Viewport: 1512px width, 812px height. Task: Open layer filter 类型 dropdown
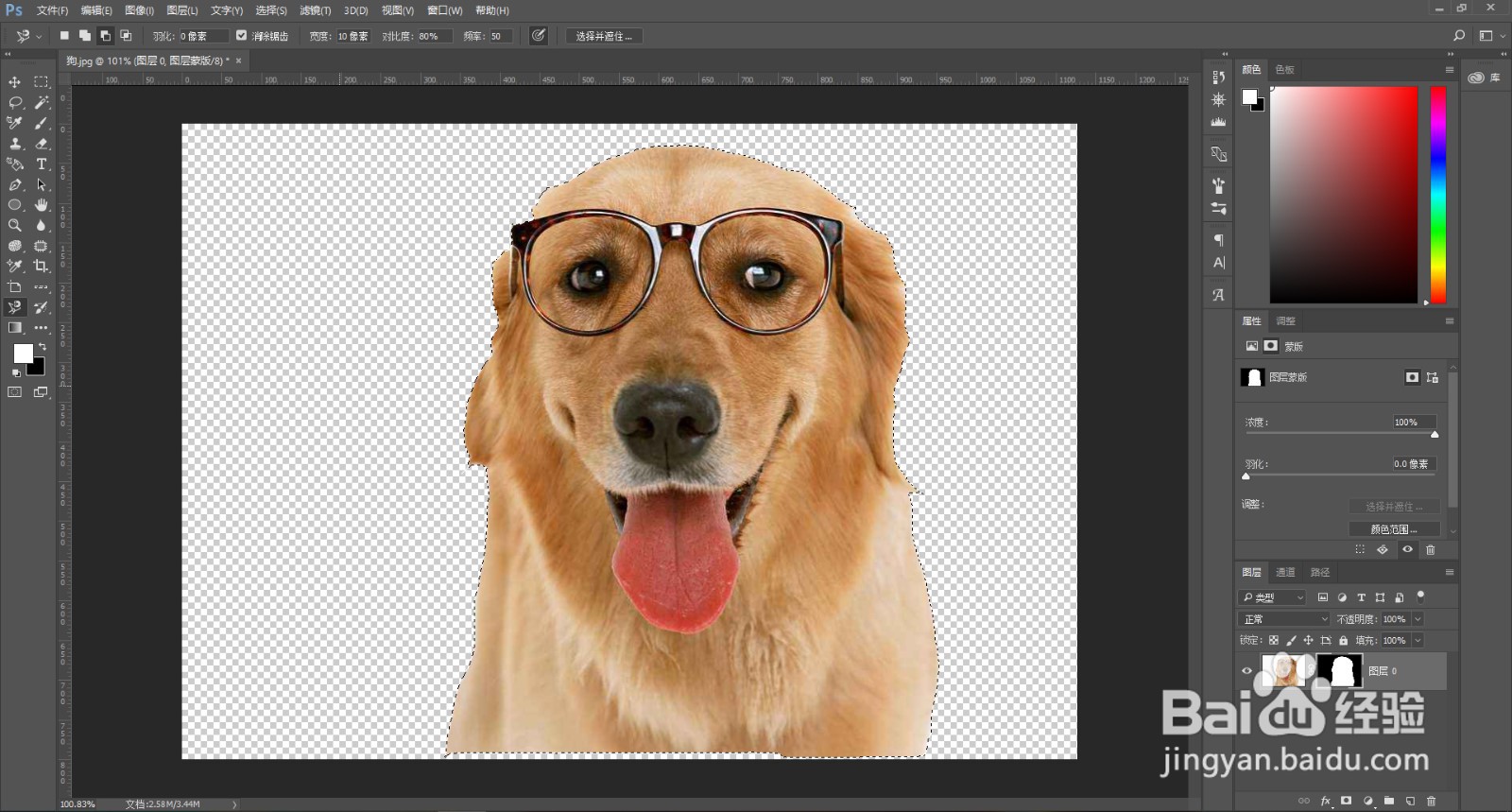(x=1272, y=597)
